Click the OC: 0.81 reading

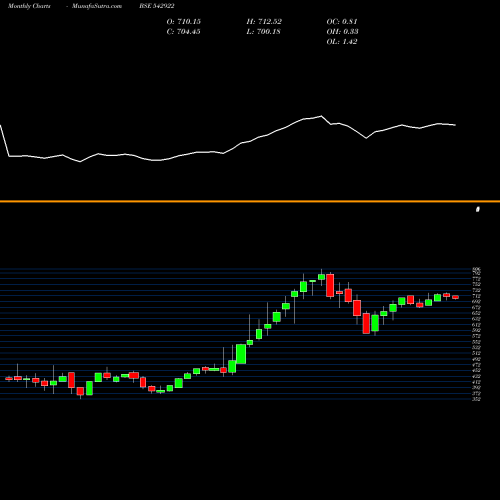[342, 22]
